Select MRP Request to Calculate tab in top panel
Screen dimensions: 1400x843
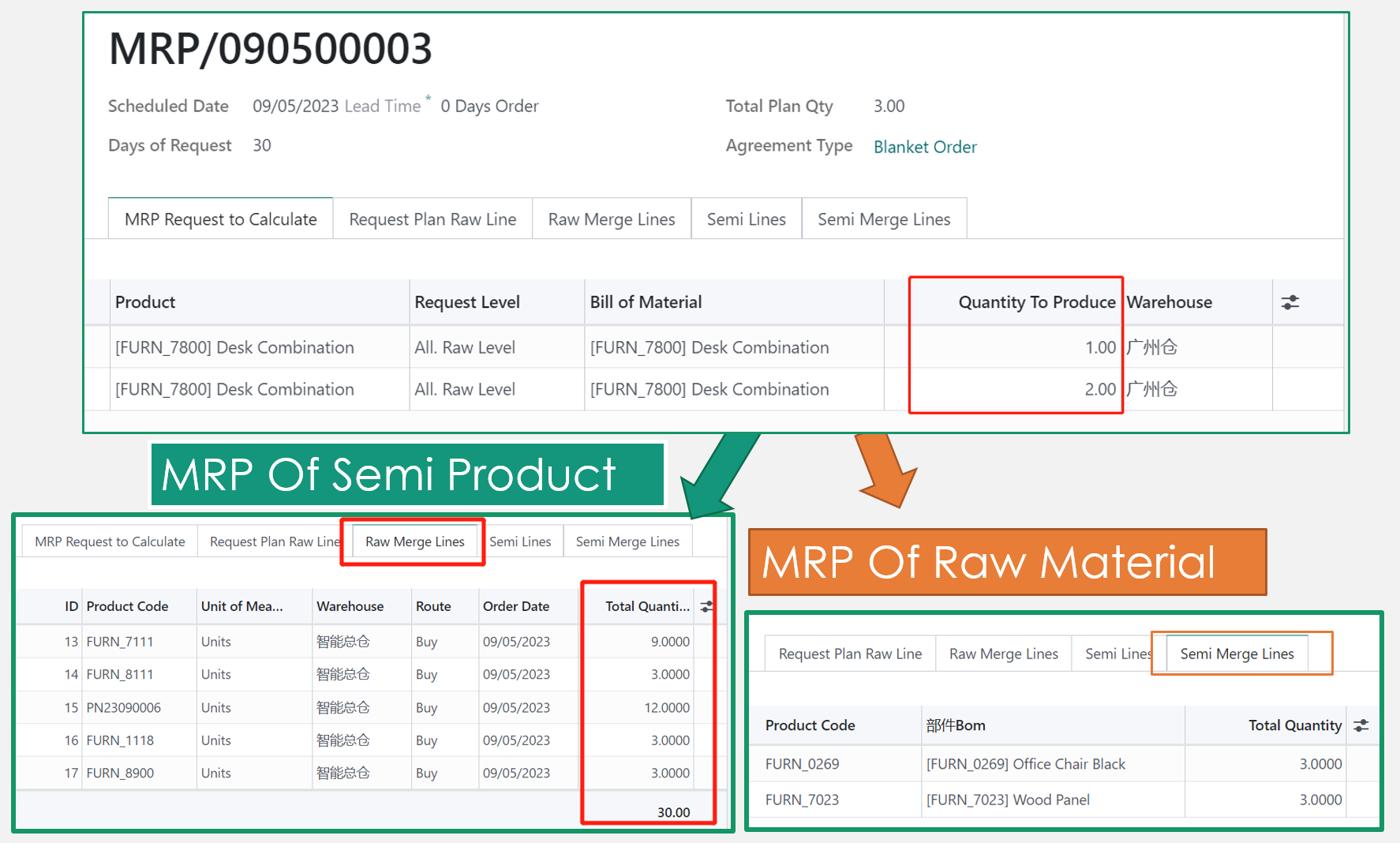[x=221, y=219]
